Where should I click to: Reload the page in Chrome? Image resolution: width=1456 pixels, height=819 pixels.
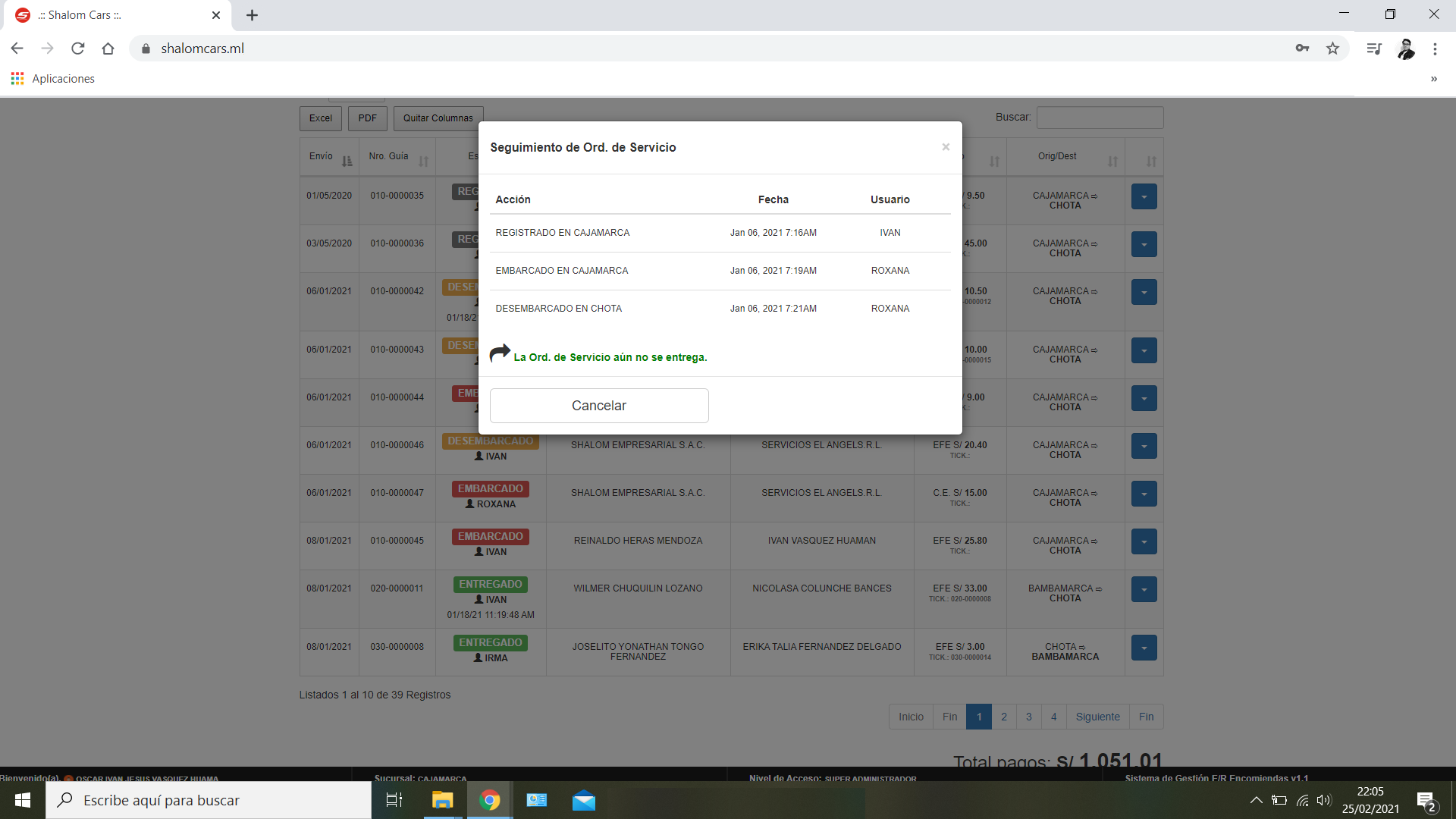tap(77, 49)
